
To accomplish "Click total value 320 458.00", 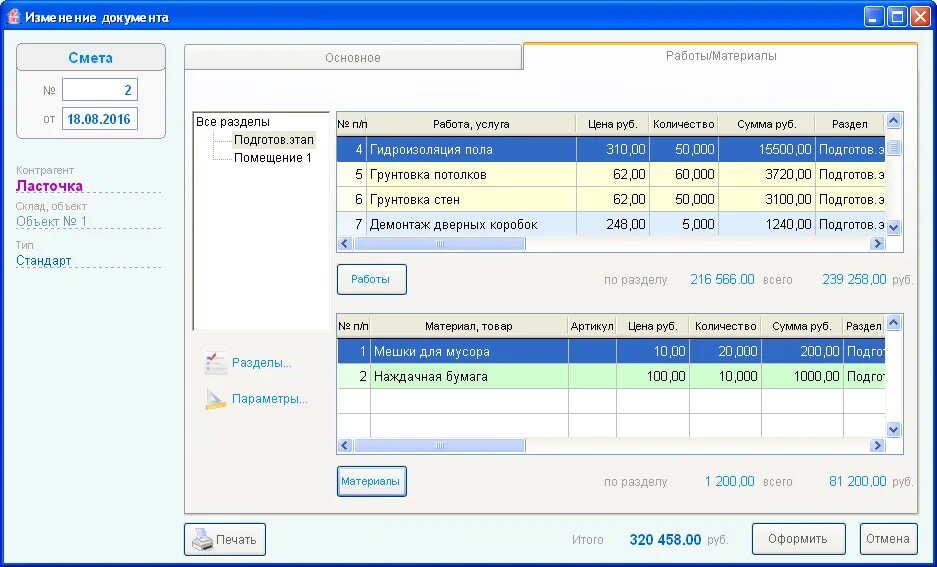I will click(665, 540).
